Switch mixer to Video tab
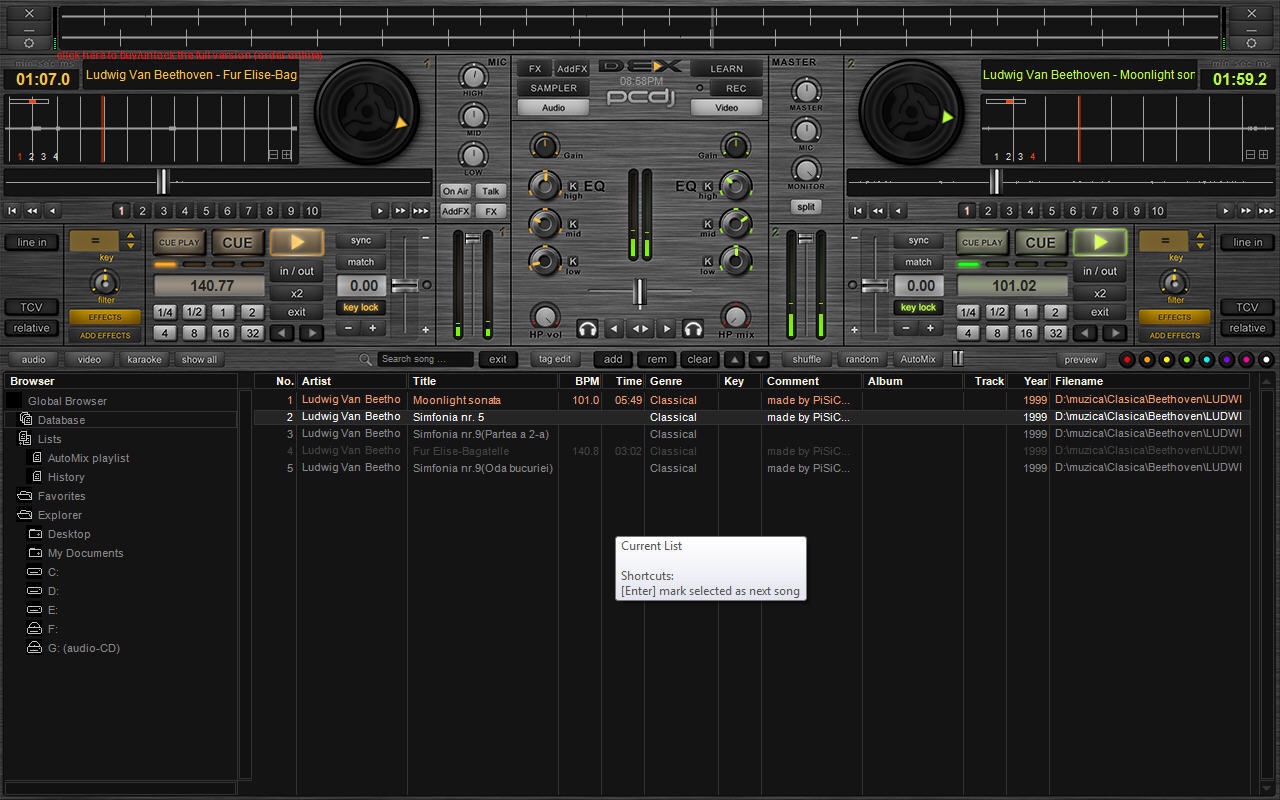 [x=727, y=107]
